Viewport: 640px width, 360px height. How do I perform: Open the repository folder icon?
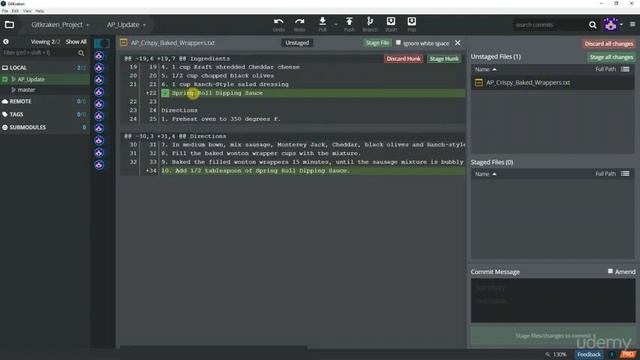pyautogui.click(x=9, y=24)
